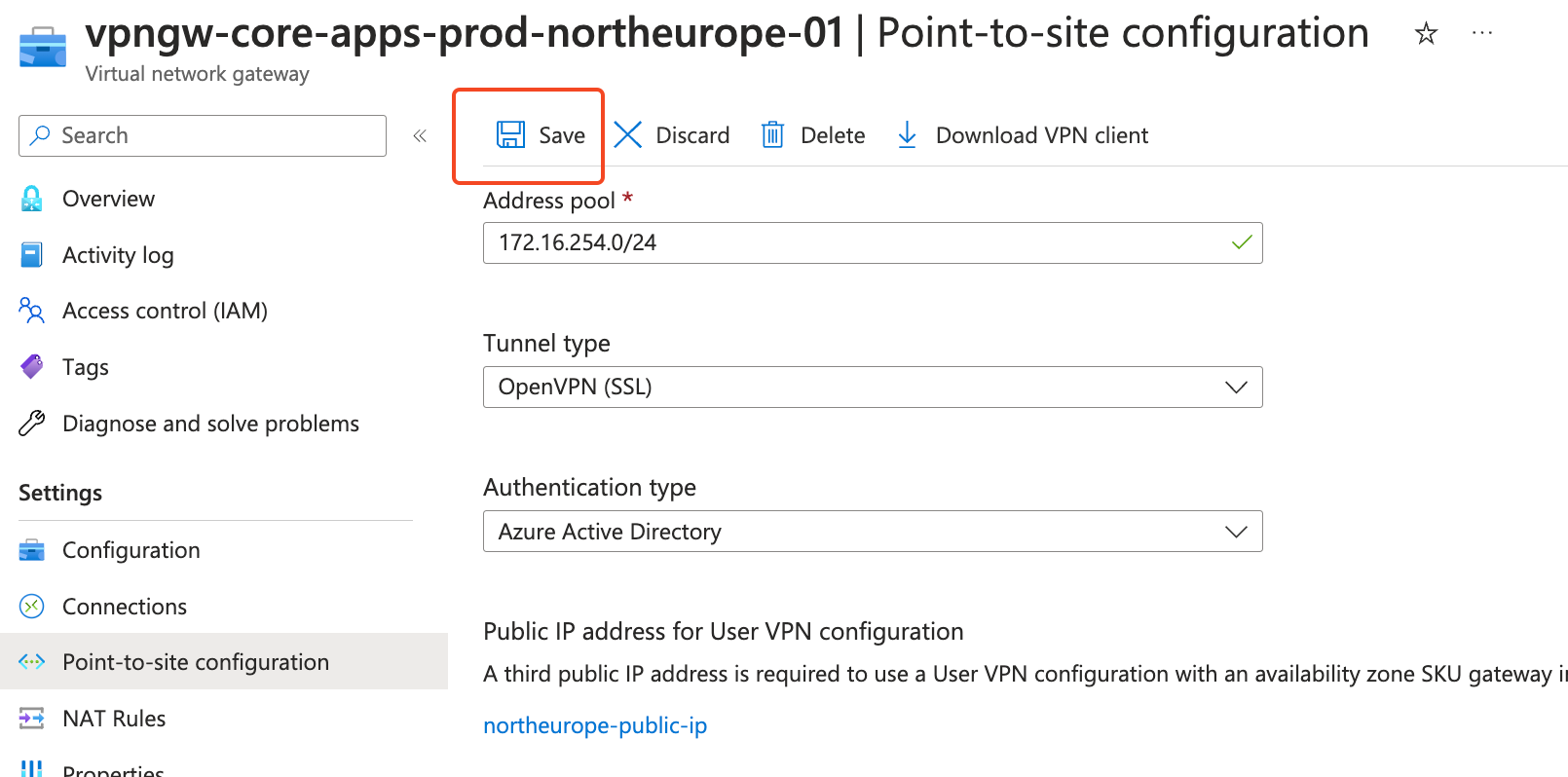The width and height of the screenshot is (1568, 777).
Task: Open the Overview page
Action: pyautogui.click(x=108, y=199)
